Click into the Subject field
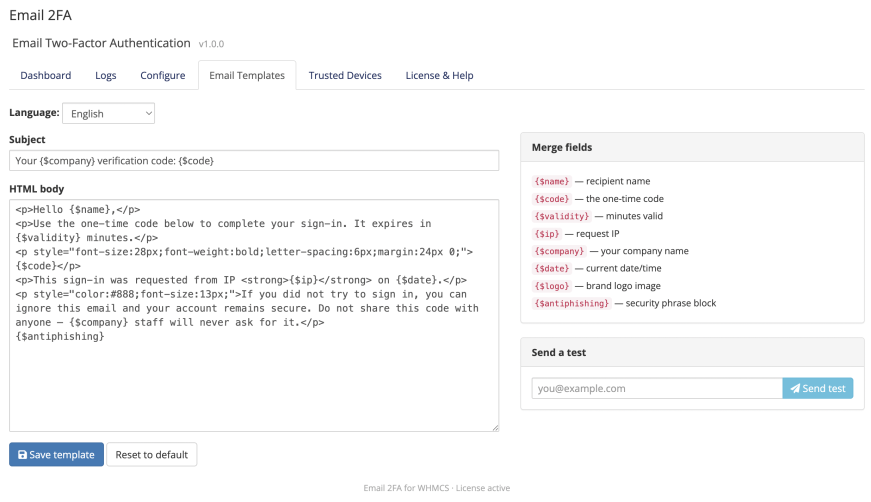 (254, 160)
